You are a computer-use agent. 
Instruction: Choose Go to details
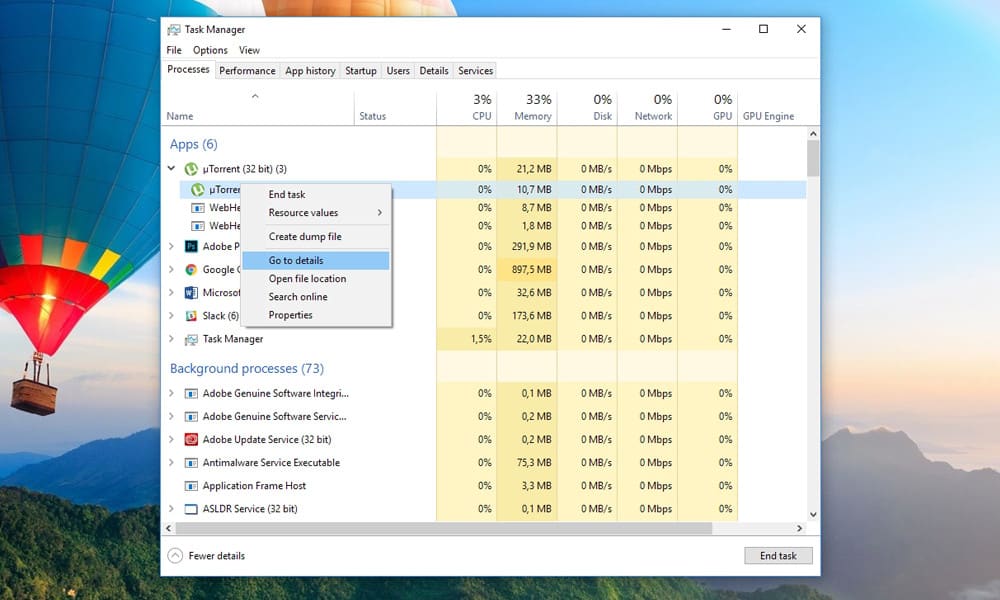click(x=316, y=260)
